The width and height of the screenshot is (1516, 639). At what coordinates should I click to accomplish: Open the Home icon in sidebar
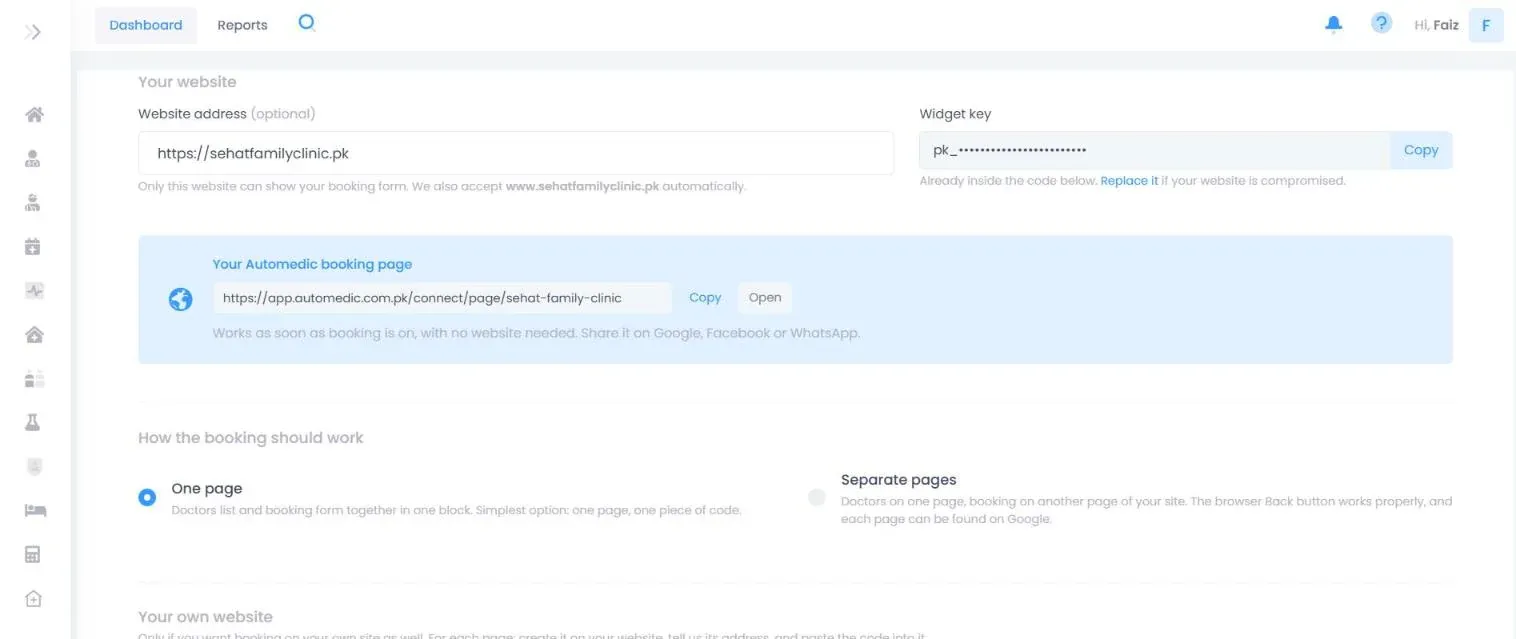pos(34,114)
